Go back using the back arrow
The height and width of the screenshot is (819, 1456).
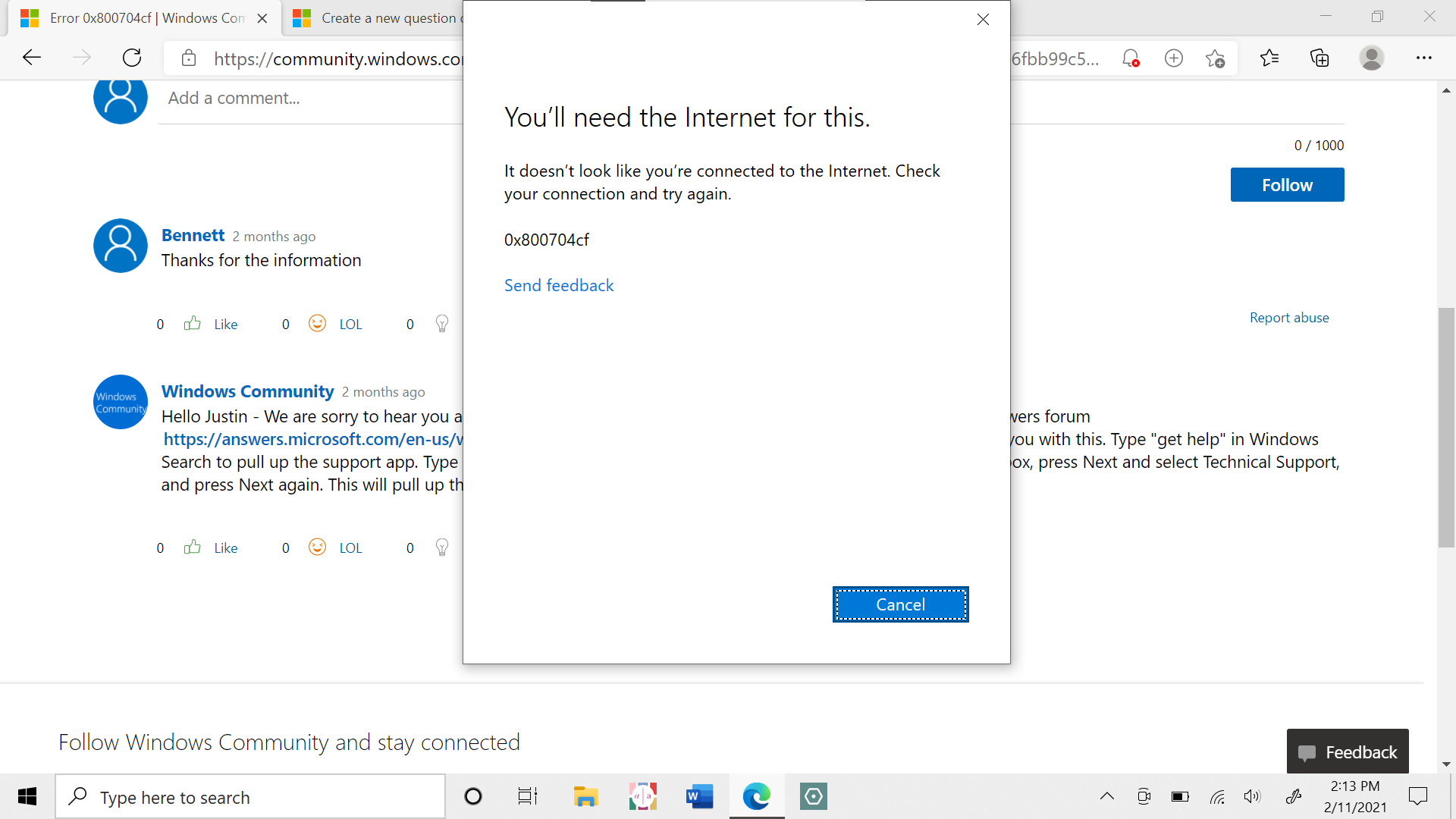click(32, 58)
